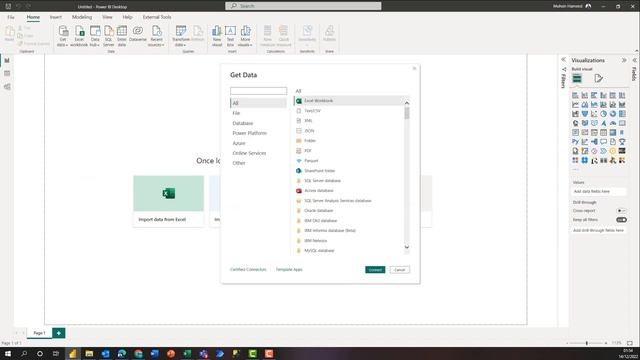The width and height of the screenshot is (640, 360).
Task: Add a new page with plus button
Action: coord(58,333)
